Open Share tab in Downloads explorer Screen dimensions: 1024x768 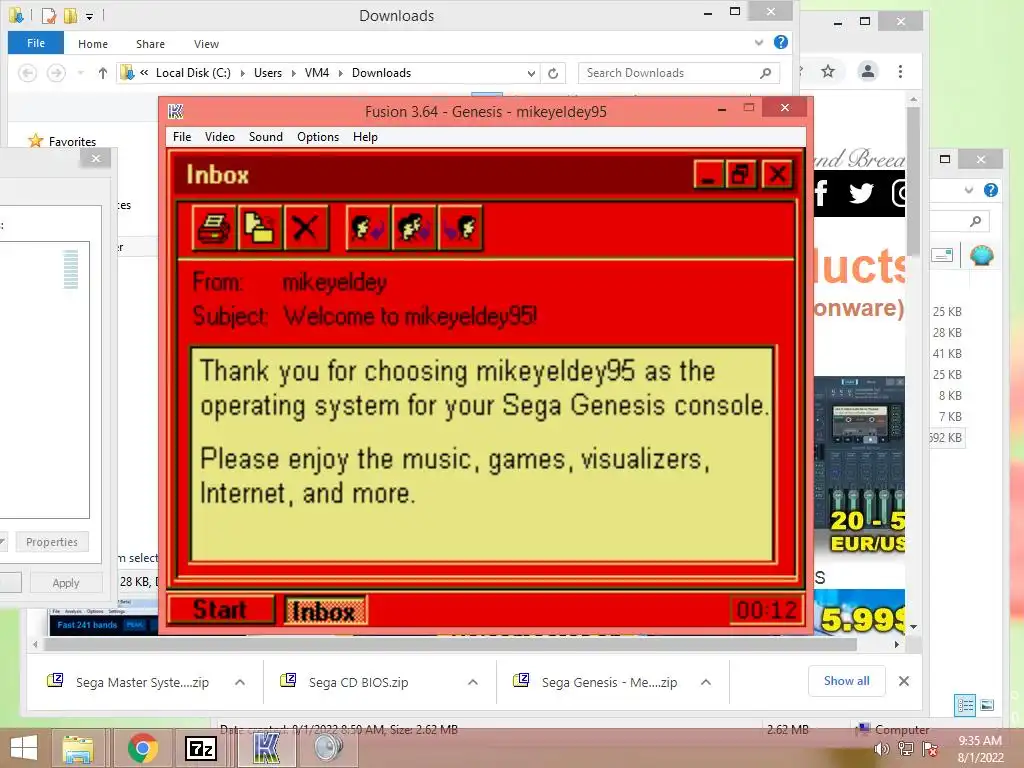[150, 44]
